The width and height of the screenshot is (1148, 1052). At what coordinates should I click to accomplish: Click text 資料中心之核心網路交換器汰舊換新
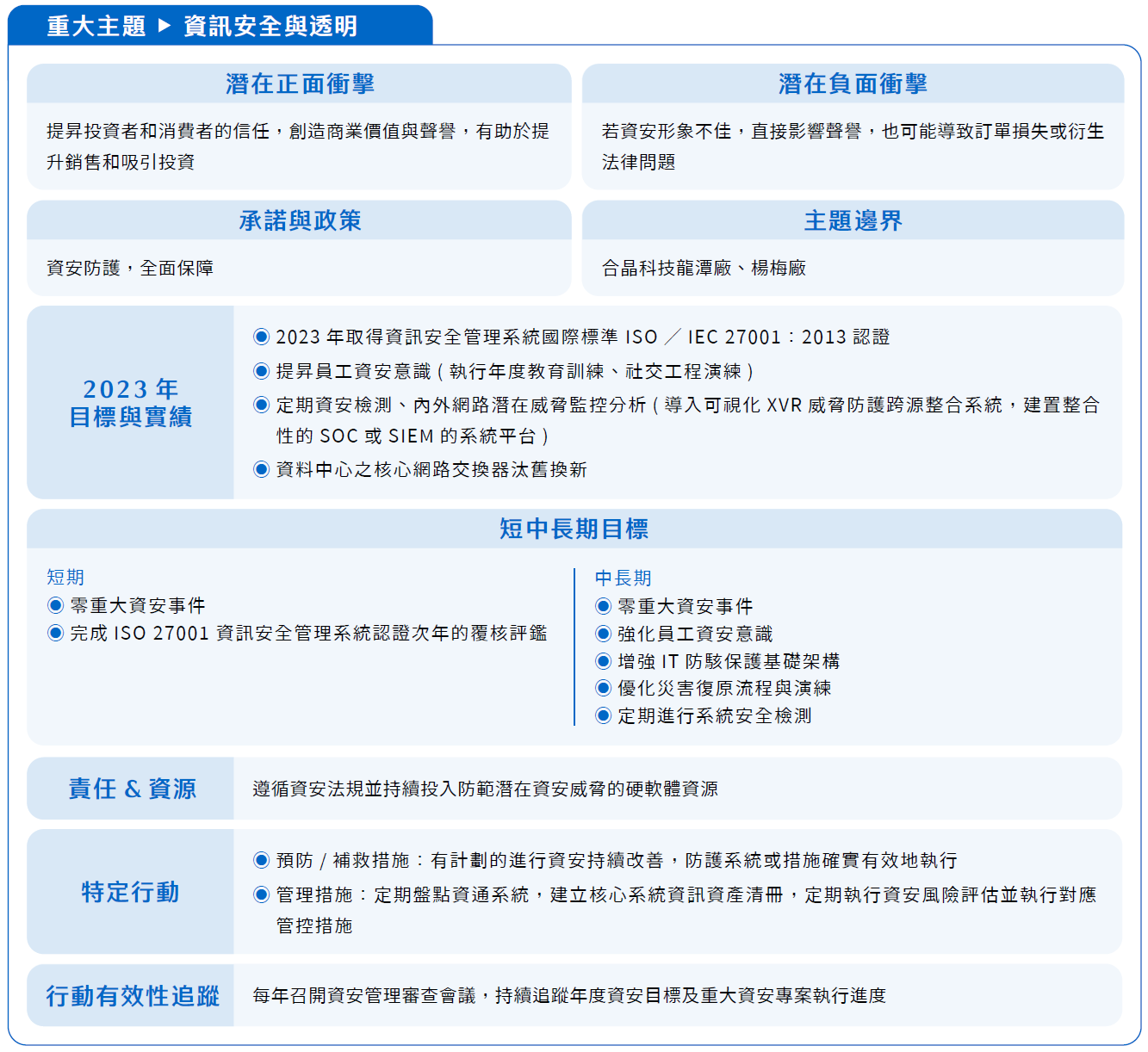pos(431,469)
